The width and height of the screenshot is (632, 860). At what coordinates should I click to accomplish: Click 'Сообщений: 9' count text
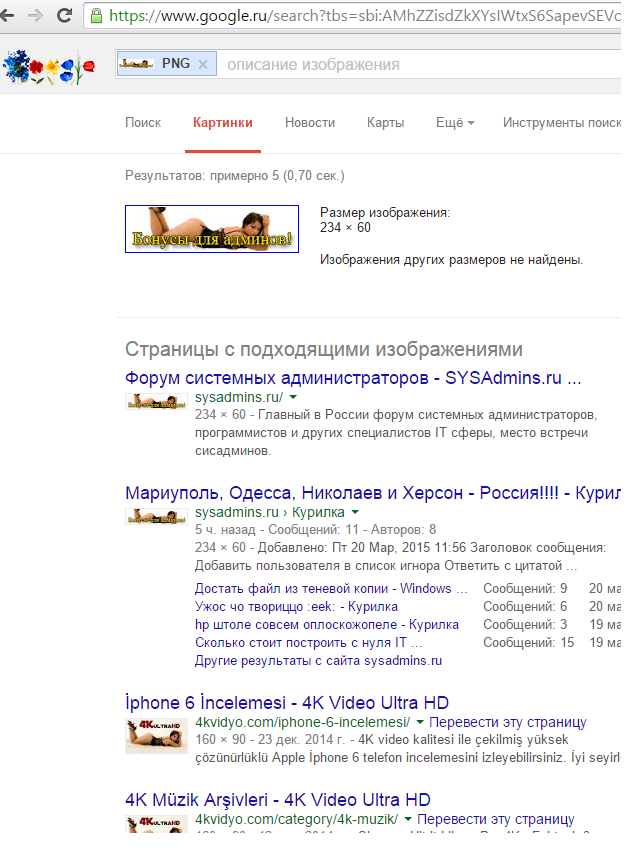(525, 589)
